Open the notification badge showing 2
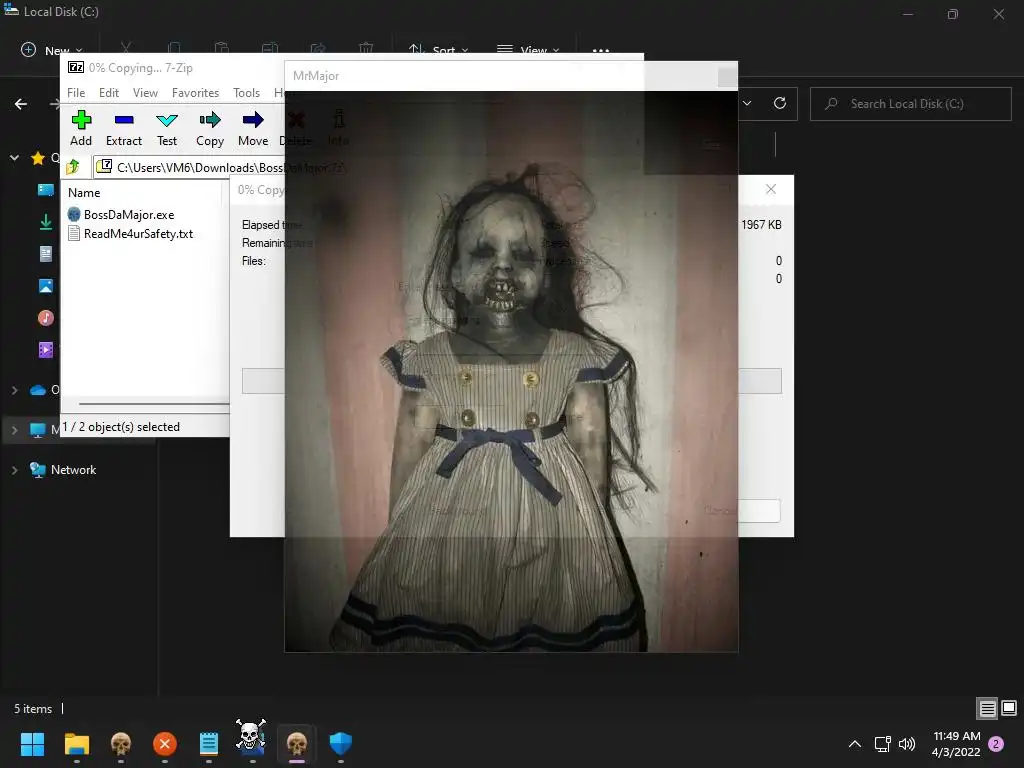The height and width of the screenshot is (768, 1024). (x=996, y=744)
